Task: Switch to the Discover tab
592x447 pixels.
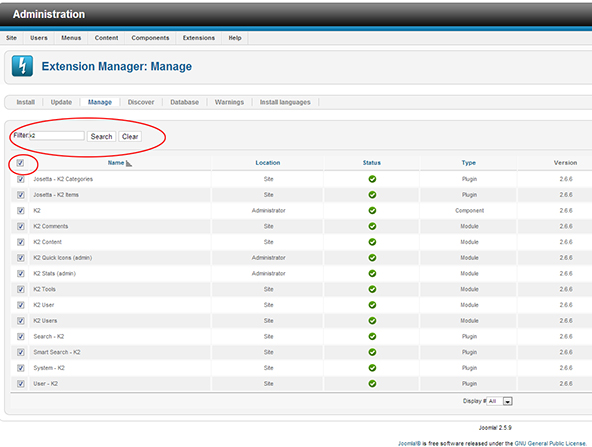Action: point(141,102)
